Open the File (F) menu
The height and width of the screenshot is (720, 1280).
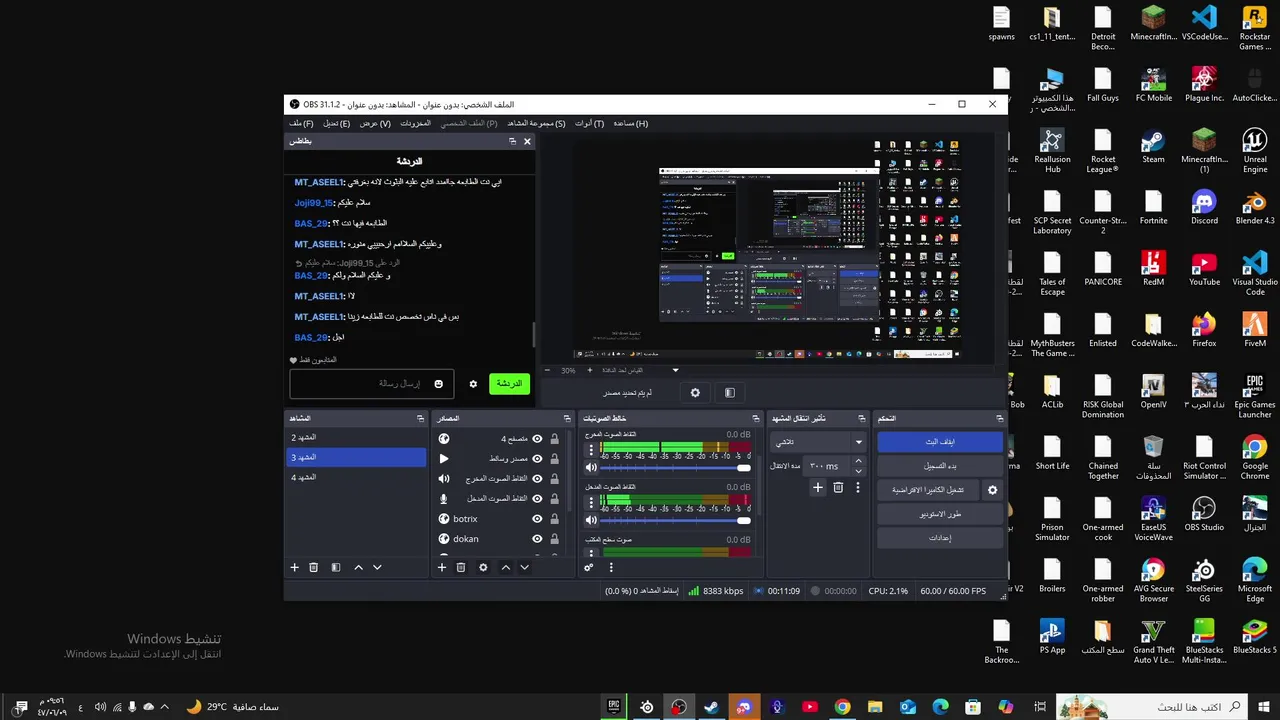point(302,123)
